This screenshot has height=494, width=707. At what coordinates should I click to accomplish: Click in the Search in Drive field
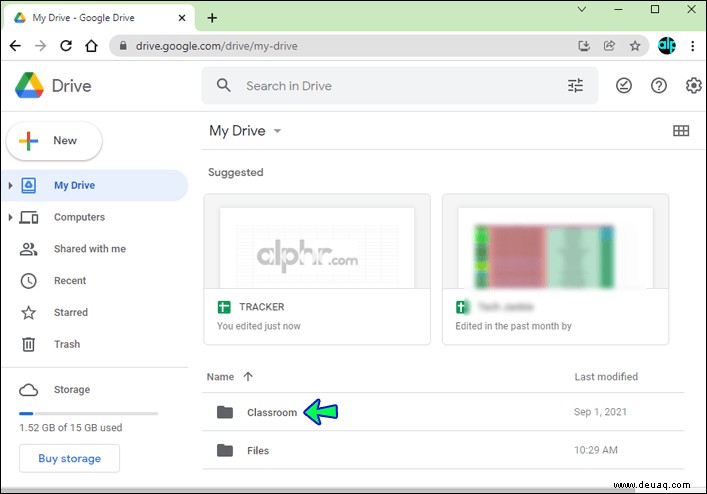coord(399,86)
